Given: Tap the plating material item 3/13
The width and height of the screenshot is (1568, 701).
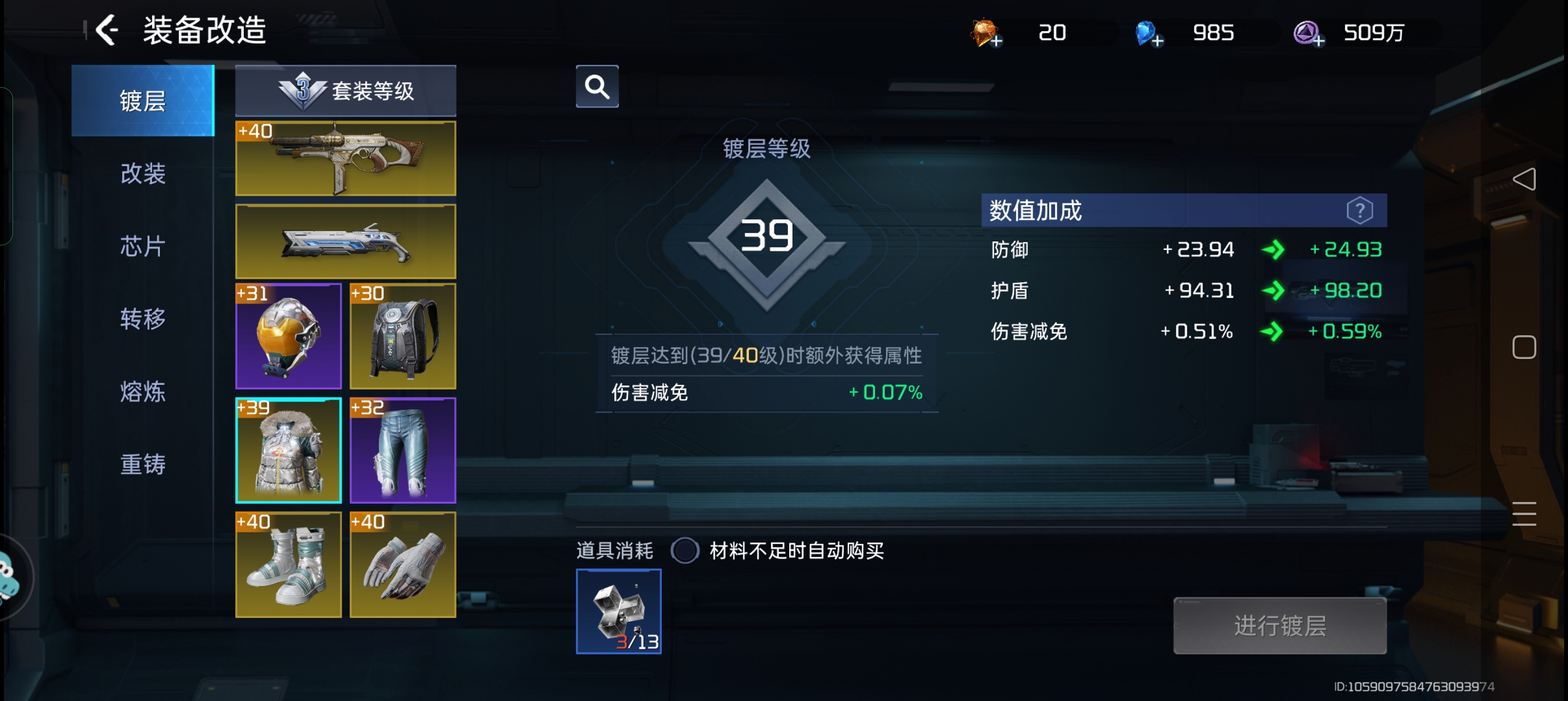Looking at the screenshot, I should 618,611.
